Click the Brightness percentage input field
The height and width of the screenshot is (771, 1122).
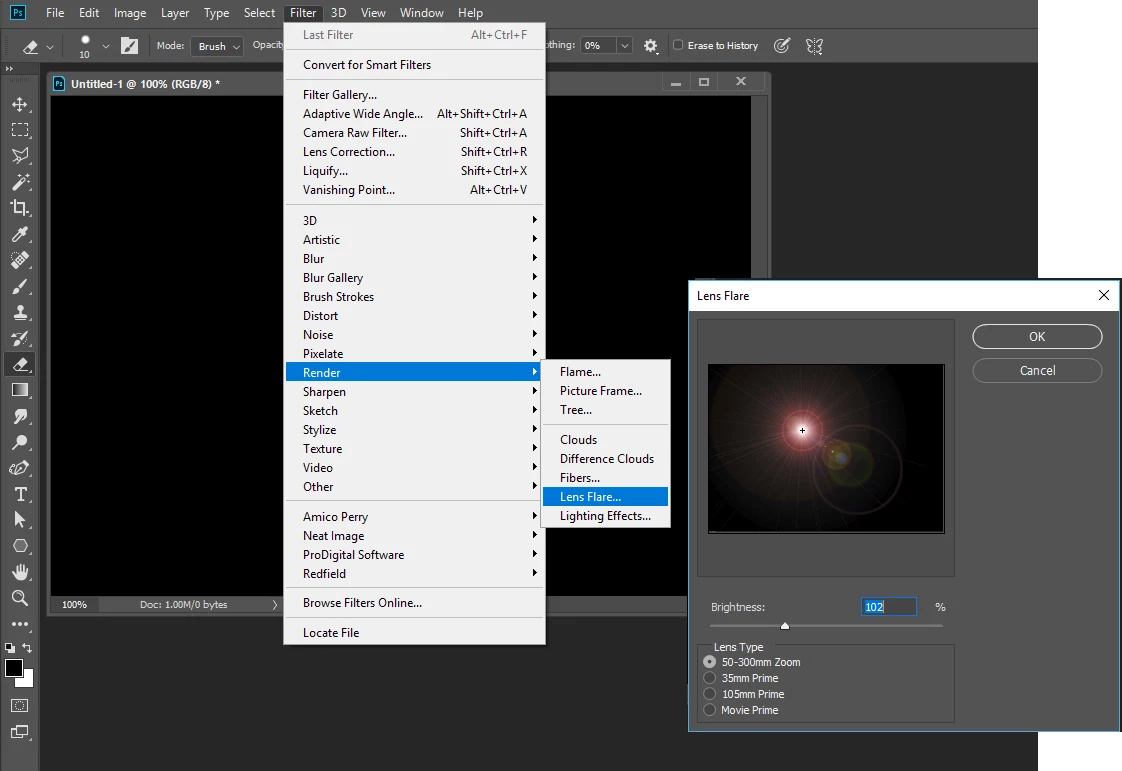(888, 607)
